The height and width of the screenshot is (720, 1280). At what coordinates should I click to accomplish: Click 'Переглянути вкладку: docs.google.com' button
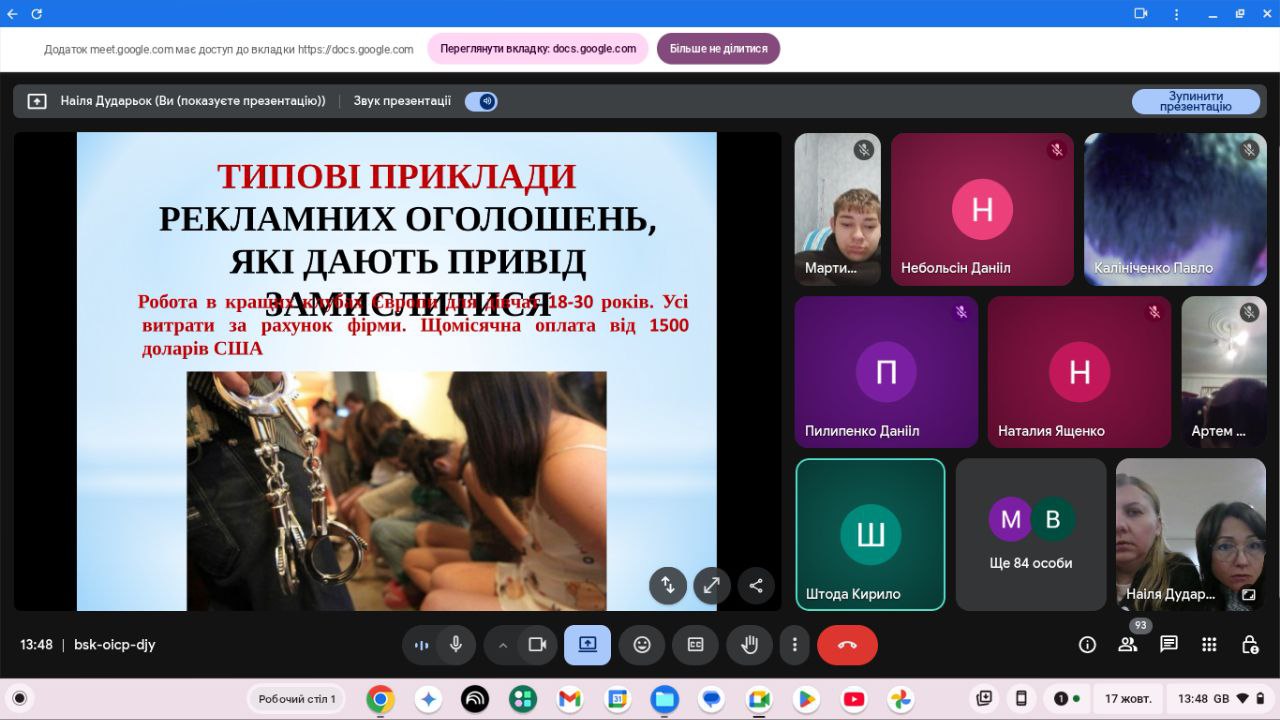coord(538,49)
